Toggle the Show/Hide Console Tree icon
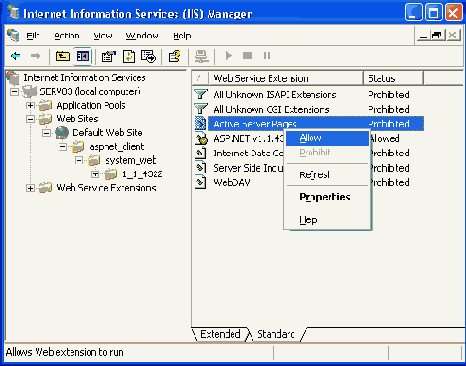466x366 pixels. (x=82, y=56)
